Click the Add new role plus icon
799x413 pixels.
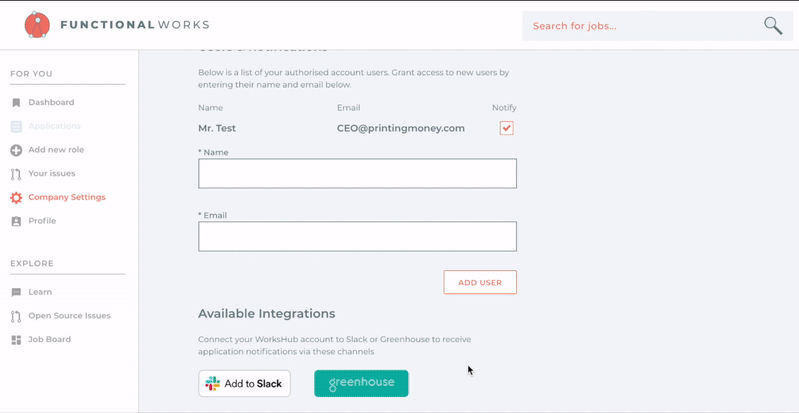pos(16,150)
